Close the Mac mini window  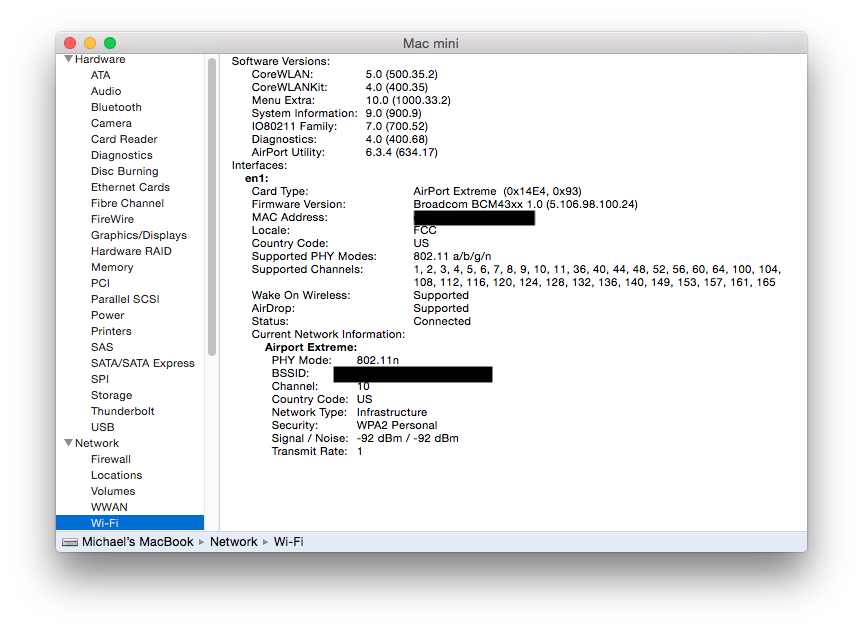click(70, 43)
